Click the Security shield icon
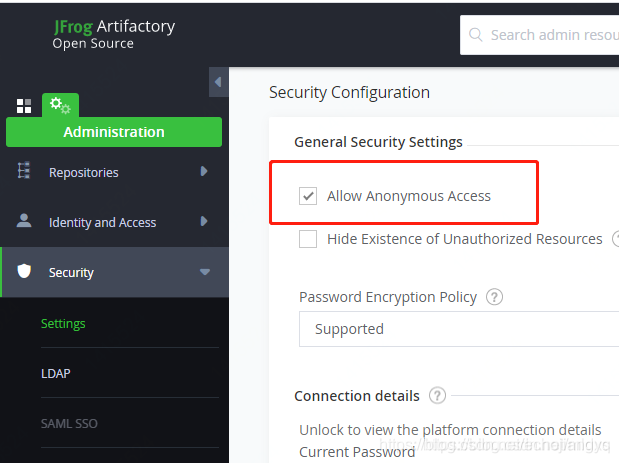This screenshot has height=463, width=619. 24,272
